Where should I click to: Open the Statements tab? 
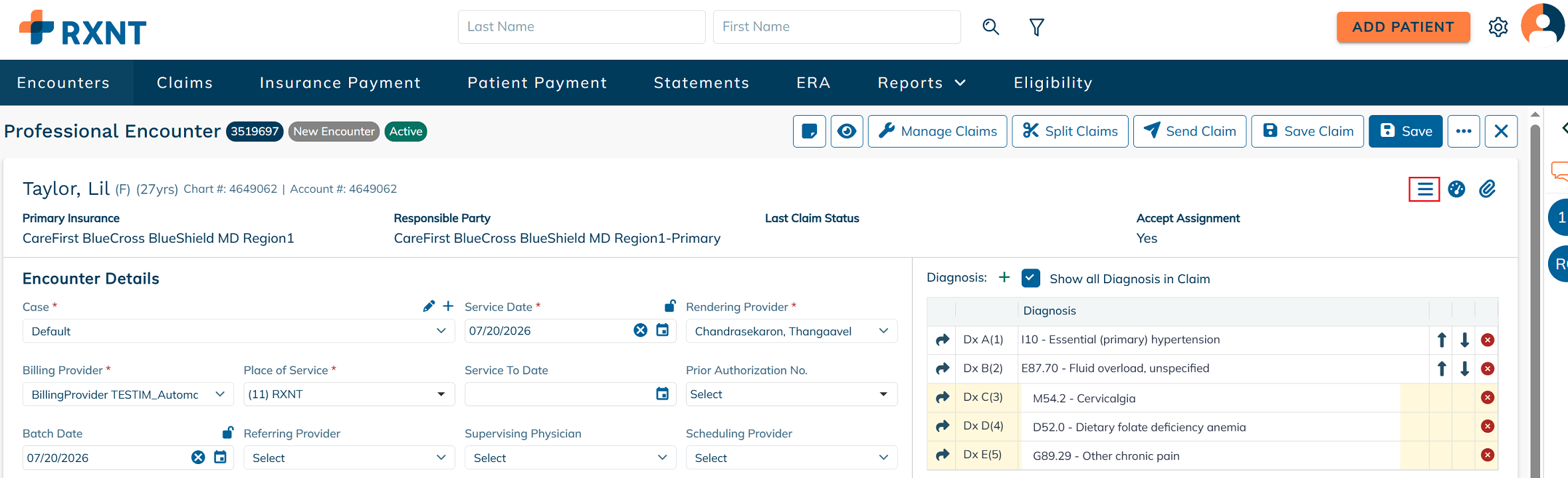(701, 82)
